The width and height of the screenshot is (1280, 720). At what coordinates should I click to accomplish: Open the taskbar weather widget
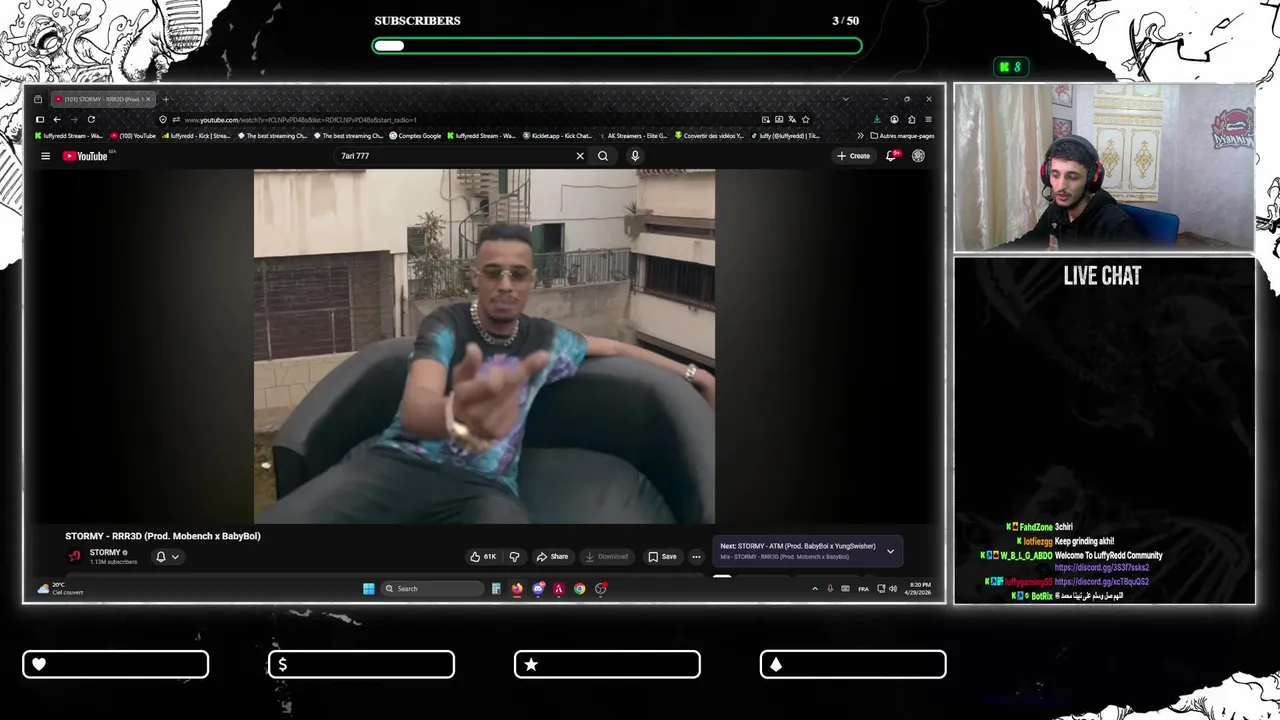pos(60,589)
